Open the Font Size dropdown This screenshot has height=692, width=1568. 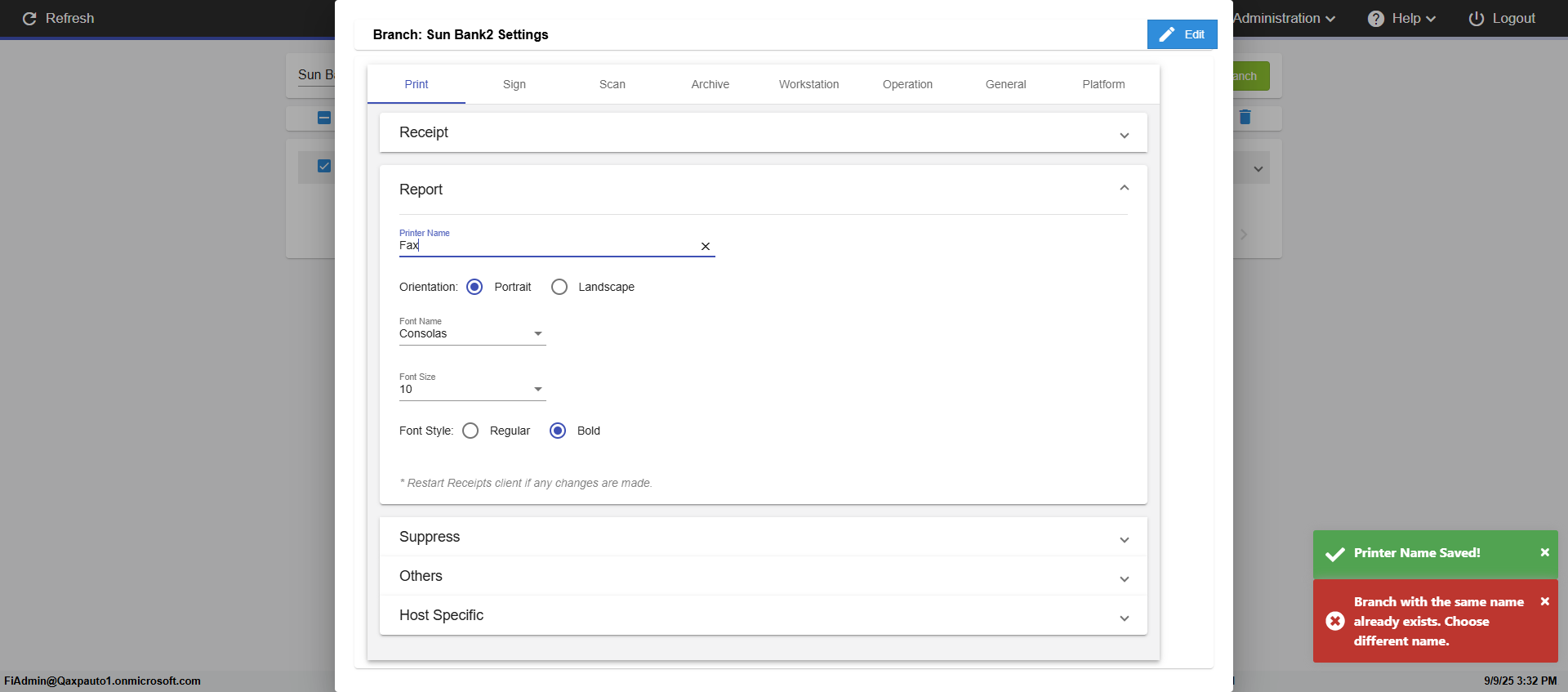pyautogui.click(x=472, y=389)
